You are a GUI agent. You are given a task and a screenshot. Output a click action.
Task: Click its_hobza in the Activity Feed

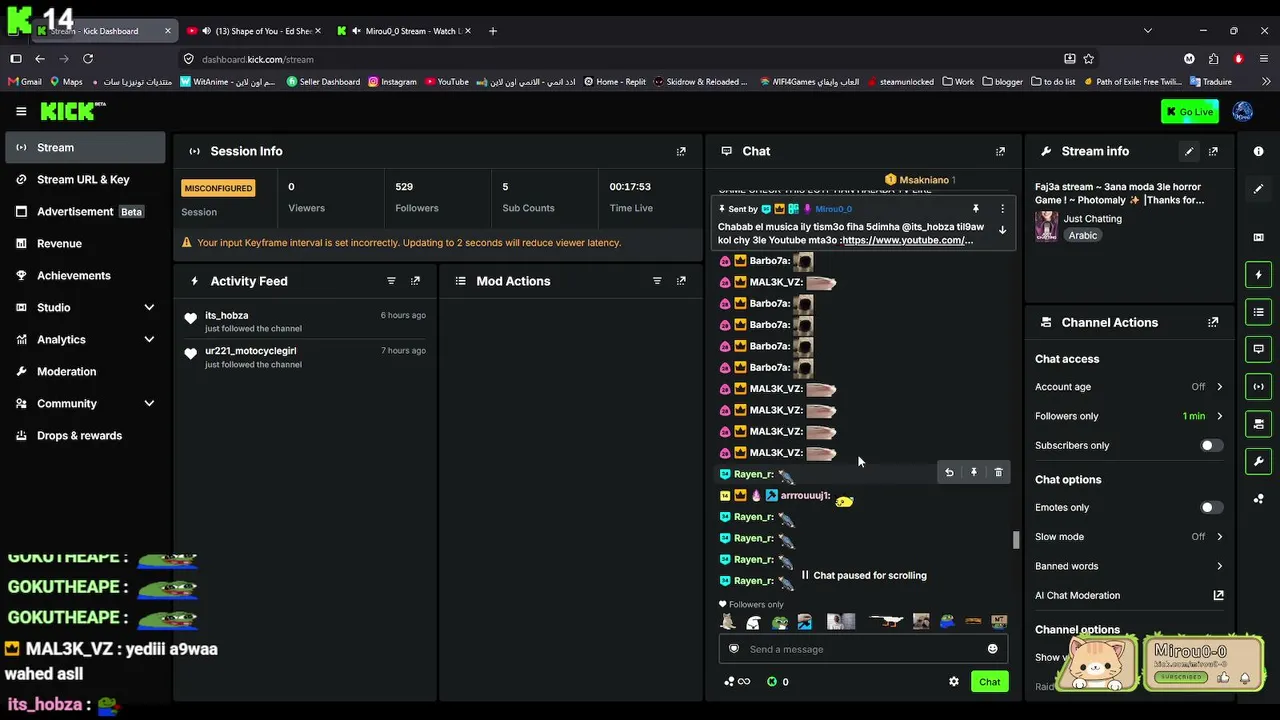pyautogui.click(x=227, y=315)
